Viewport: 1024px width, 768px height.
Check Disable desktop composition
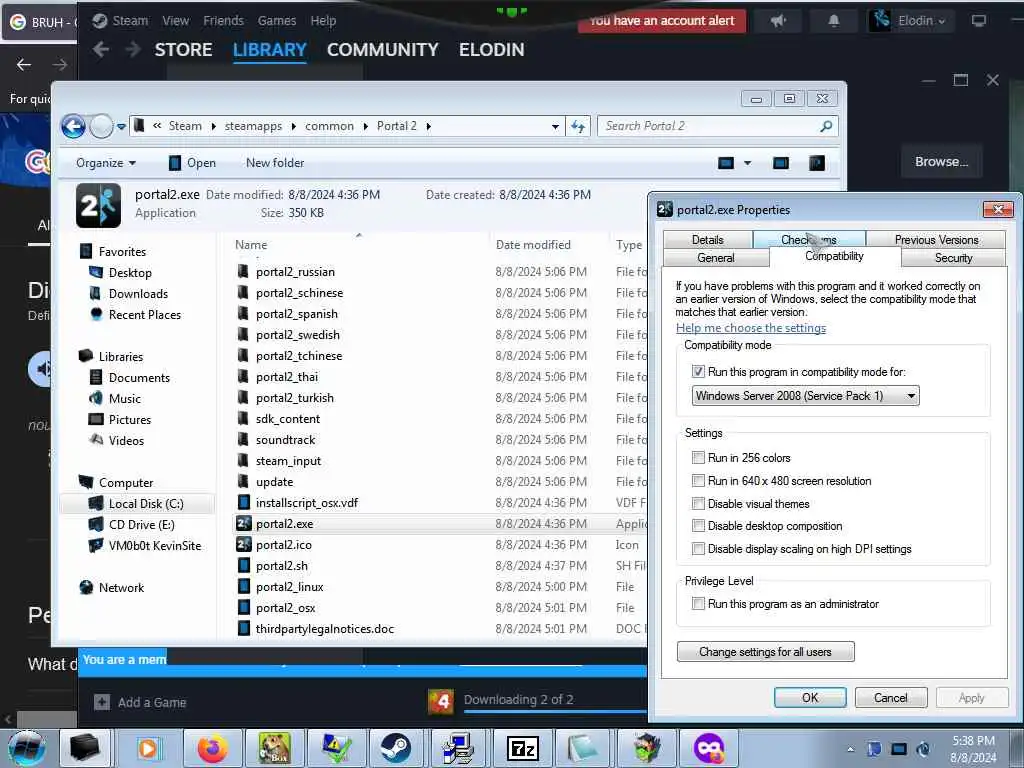point(698,526)
